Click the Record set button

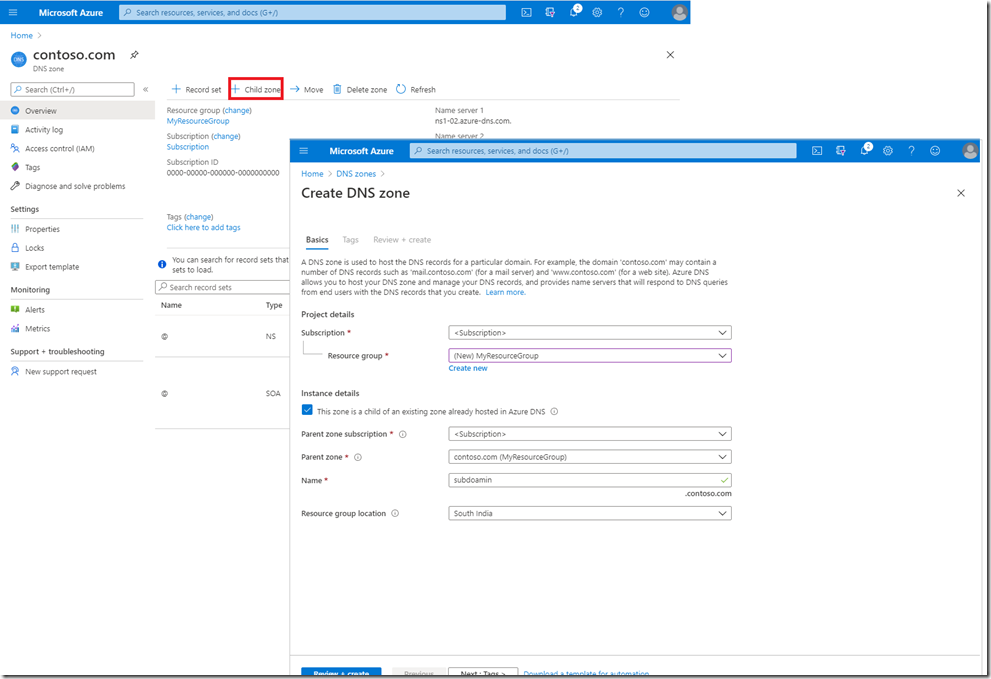coord(197,90)
